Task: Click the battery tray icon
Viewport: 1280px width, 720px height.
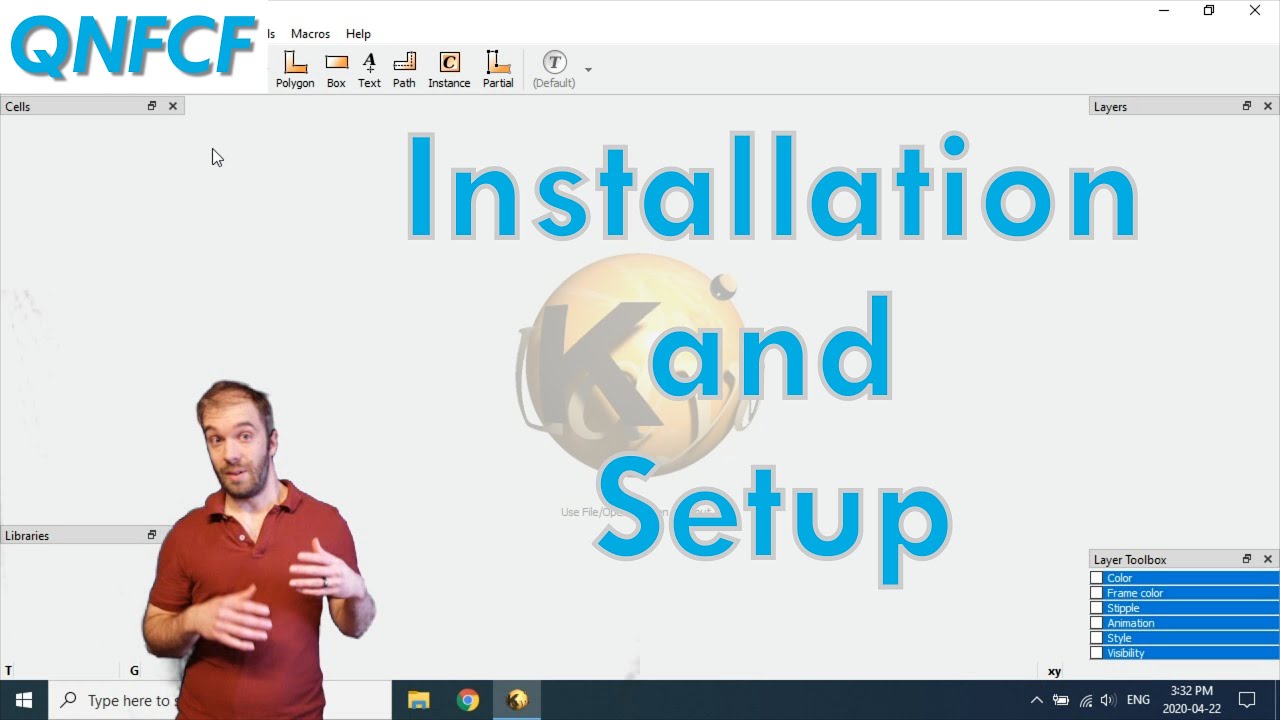Action: tap(1061, 700)
